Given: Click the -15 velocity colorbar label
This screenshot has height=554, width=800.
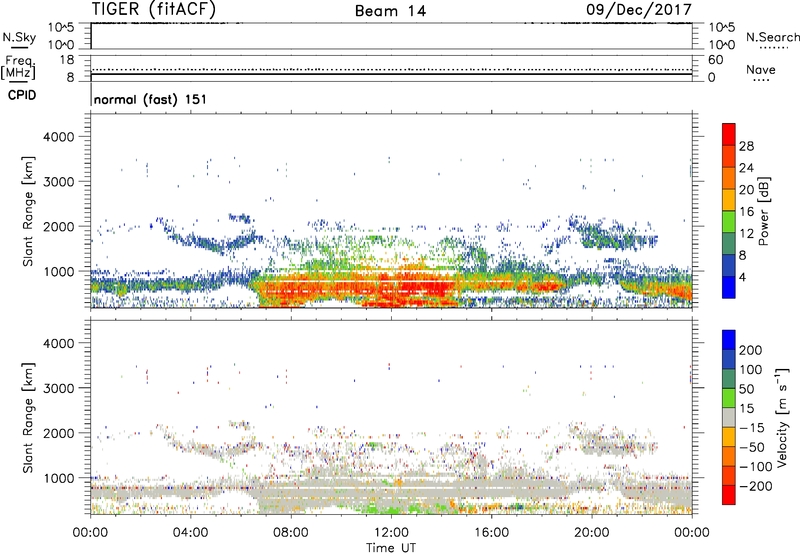Looking at the screenshot, I should [x=752, y=427].
